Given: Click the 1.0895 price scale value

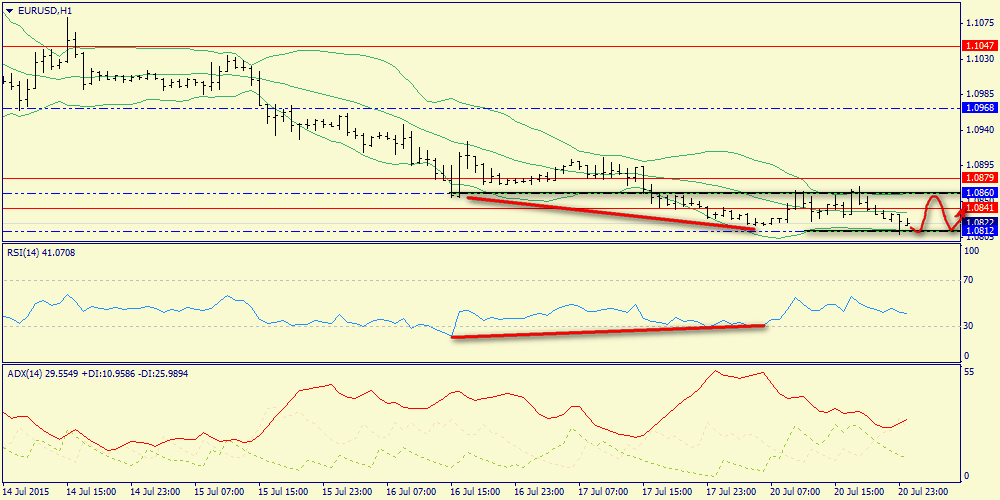Looking at the screenshot, I should click(978, 166).
